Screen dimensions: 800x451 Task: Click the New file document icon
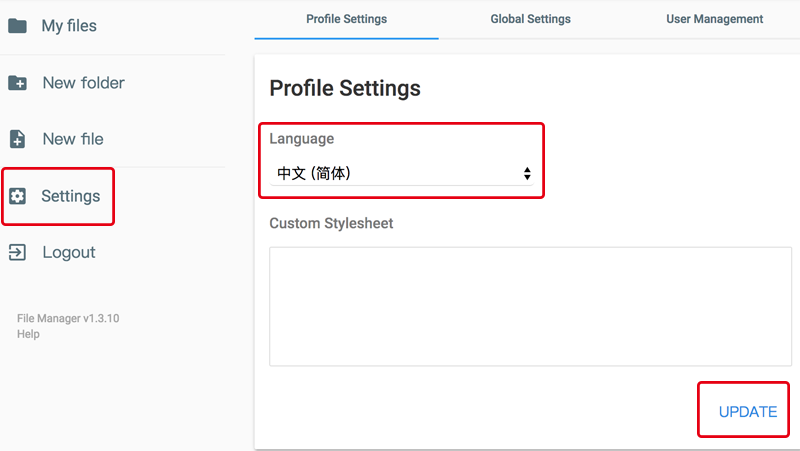pyautogui.click(x=17, y=139)
